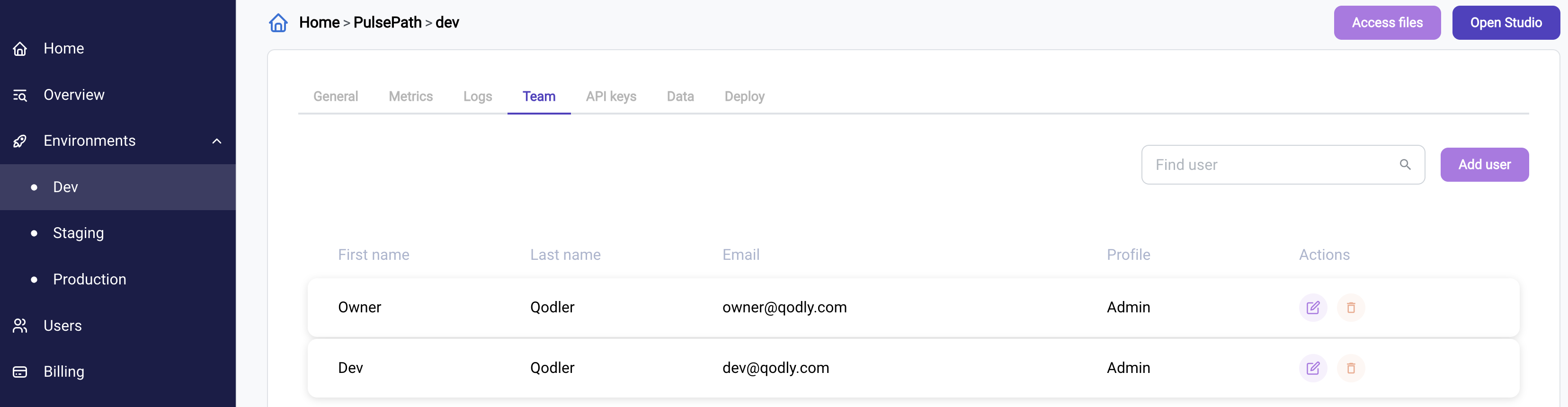Image resolution: width=1568 pixels, height=407 pixels.
Task: Open the Overview sidebar item
Action: [x=117, y=95]
